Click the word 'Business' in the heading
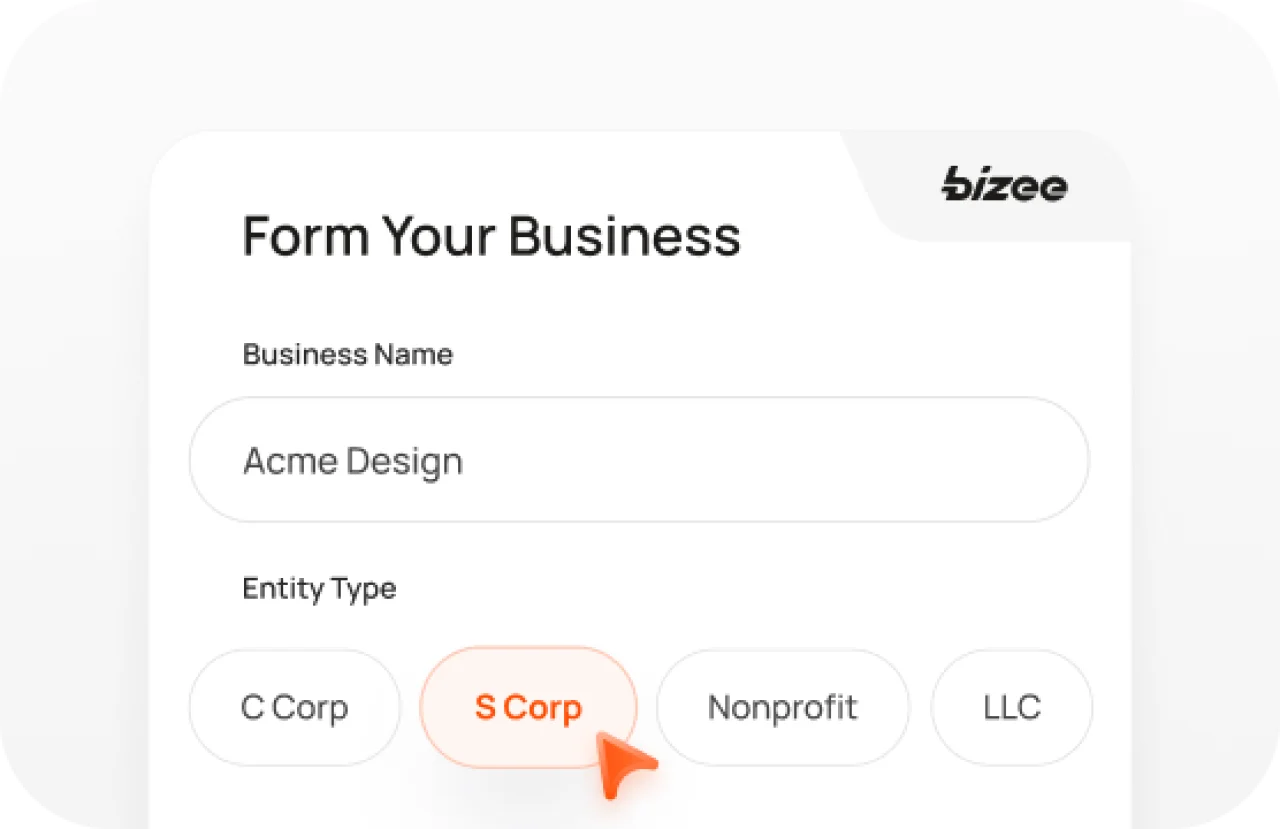Image resolution: width=1280 pixels, height=829 pixels. [x=624, y=236]
